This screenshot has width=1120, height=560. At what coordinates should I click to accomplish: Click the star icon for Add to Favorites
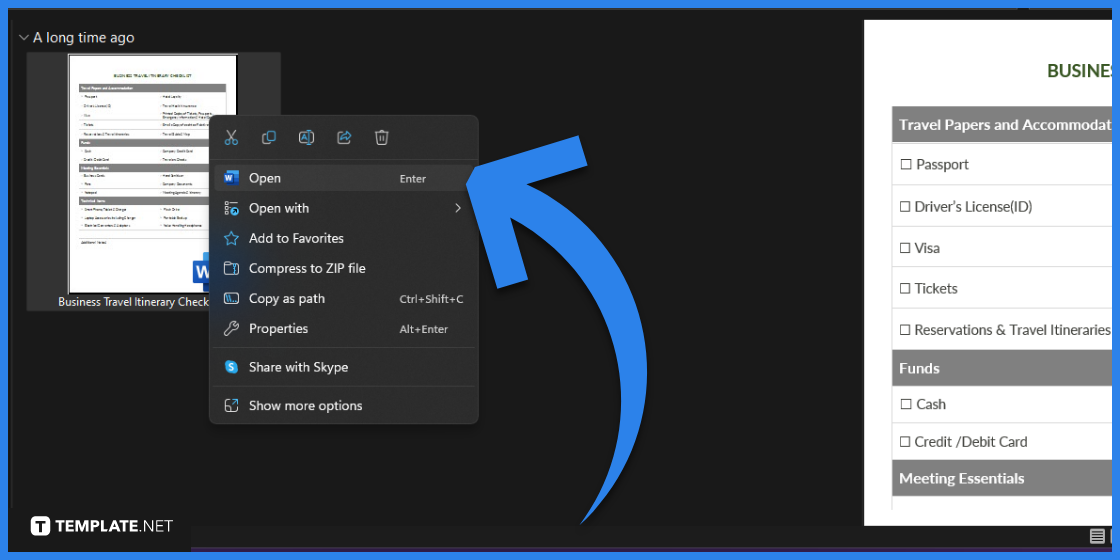point(231,238)
